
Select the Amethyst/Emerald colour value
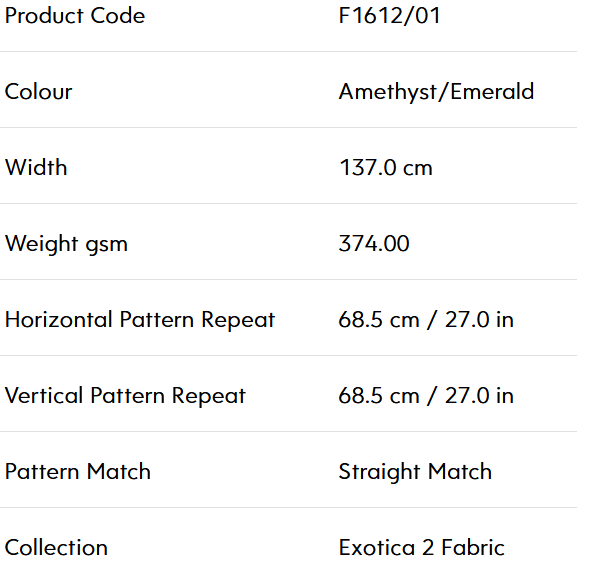(x=436, y=93)
